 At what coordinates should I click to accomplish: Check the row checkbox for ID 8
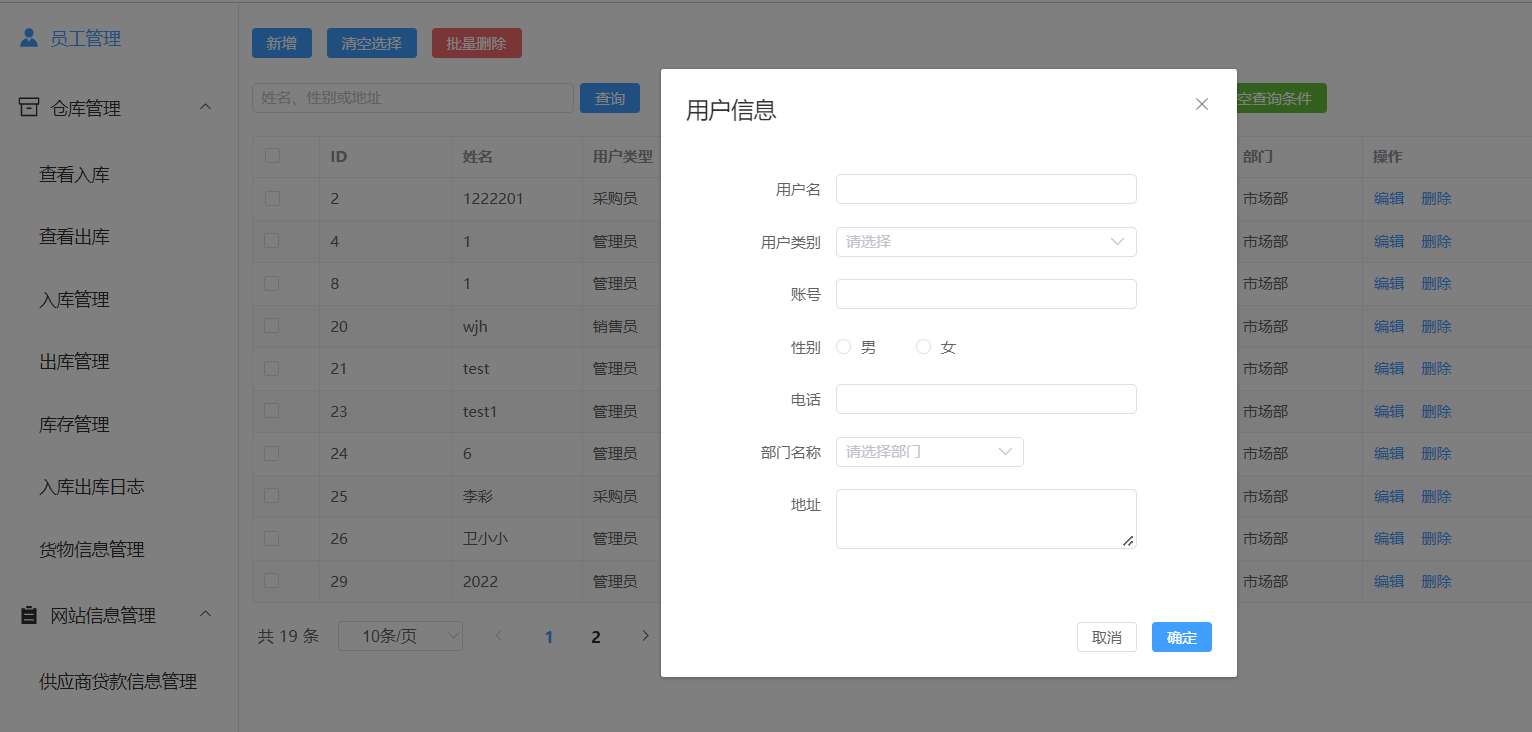tap(272, 283)
